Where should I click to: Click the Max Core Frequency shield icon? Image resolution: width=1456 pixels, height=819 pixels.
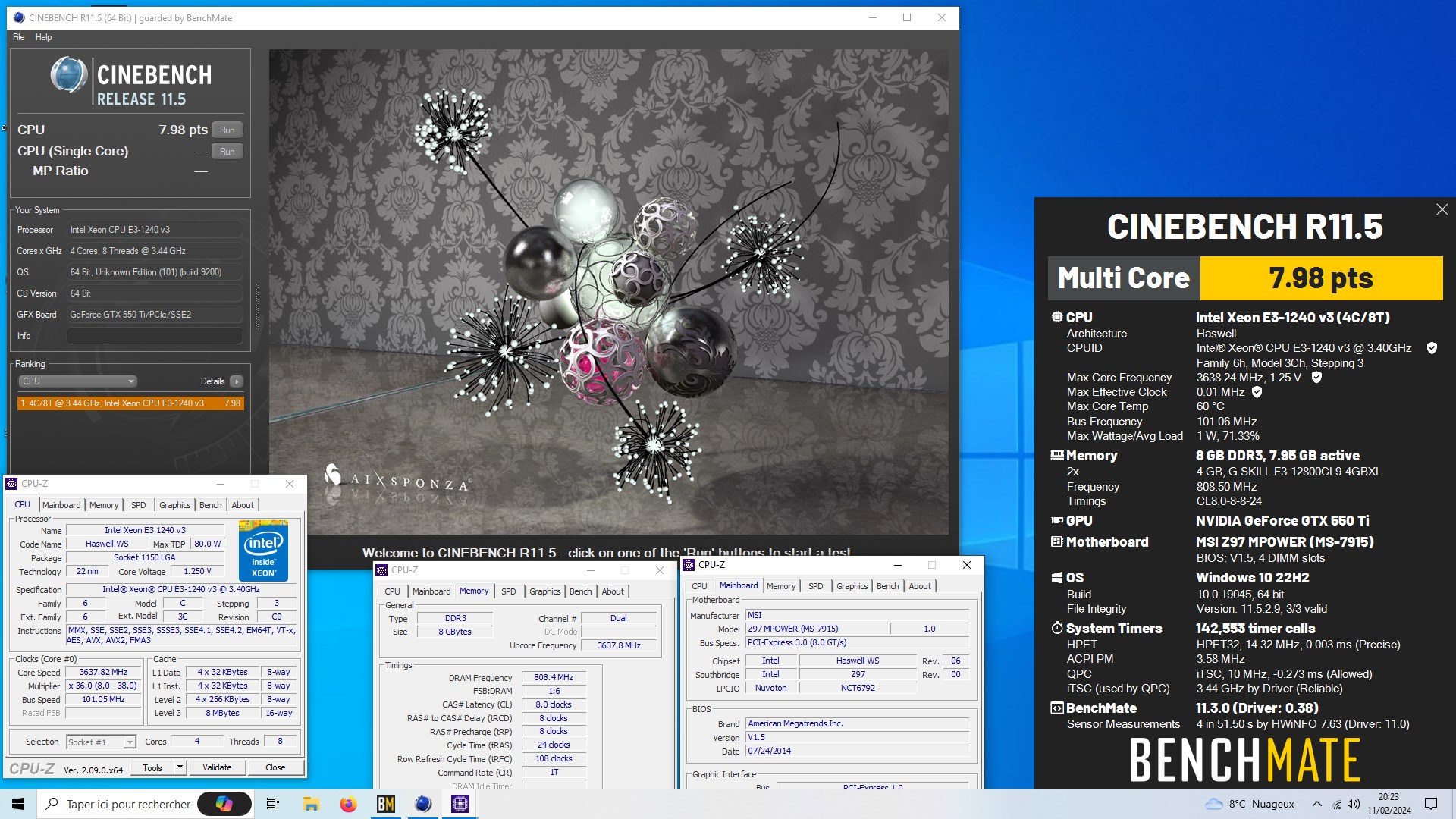[x=1316, y=377]
